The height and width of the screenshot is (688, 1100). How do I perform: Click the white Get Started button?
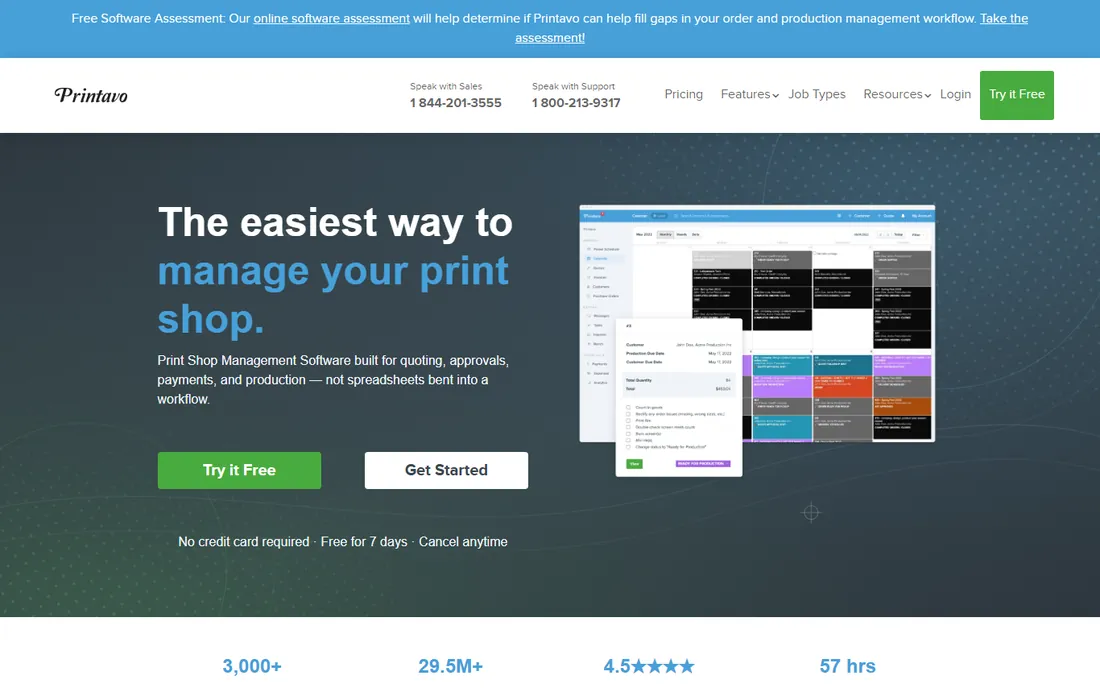click(446, 470)
